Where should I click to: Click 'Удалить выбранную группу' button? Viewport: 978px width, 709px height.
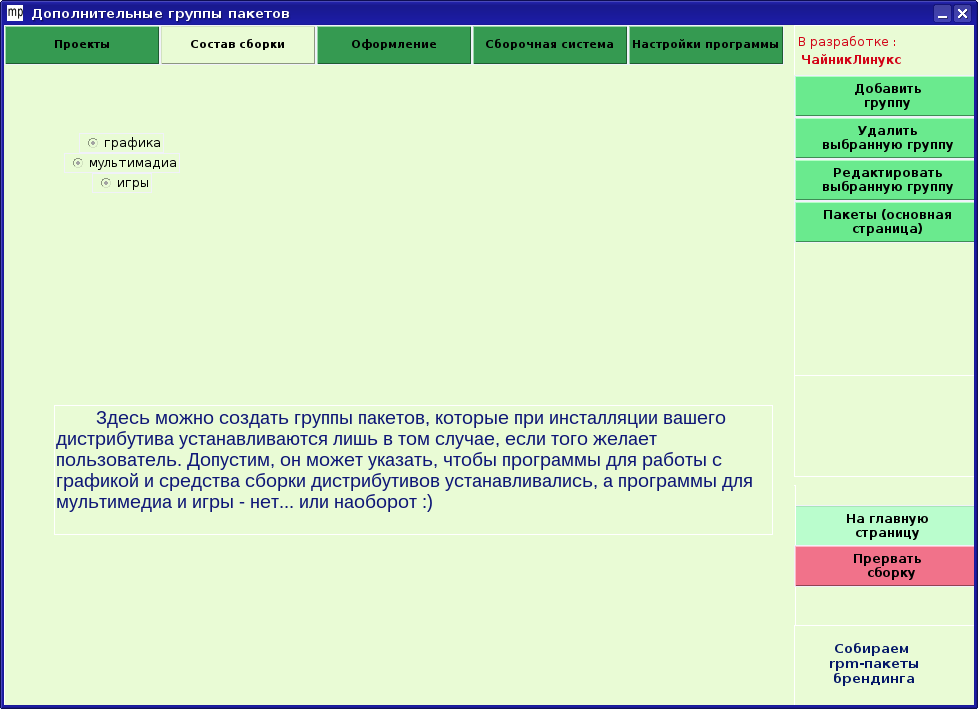885,138
